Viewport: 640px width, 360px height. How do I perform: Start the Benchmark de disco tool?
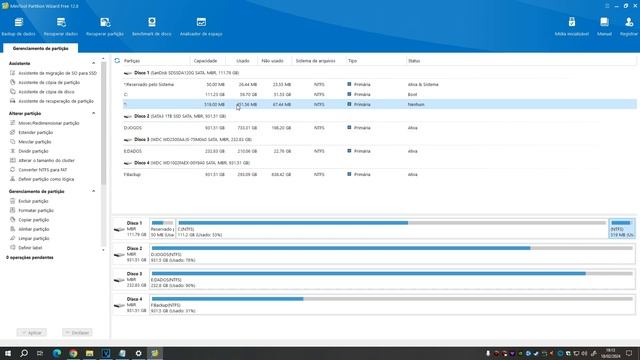pos(152,27)
